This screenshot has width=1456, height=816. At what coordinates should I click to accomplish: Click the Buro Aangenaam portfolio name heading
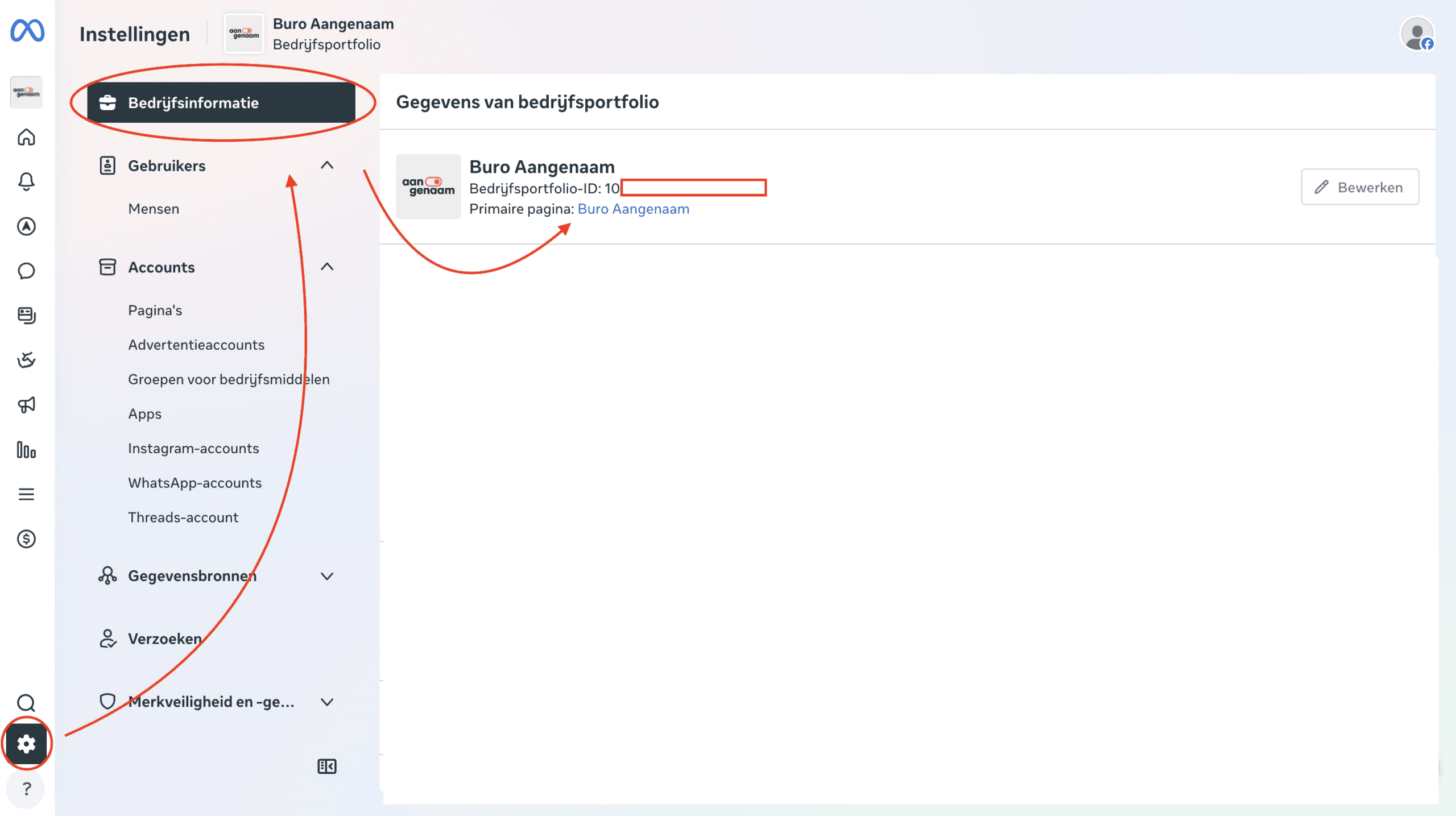[542, 167]
